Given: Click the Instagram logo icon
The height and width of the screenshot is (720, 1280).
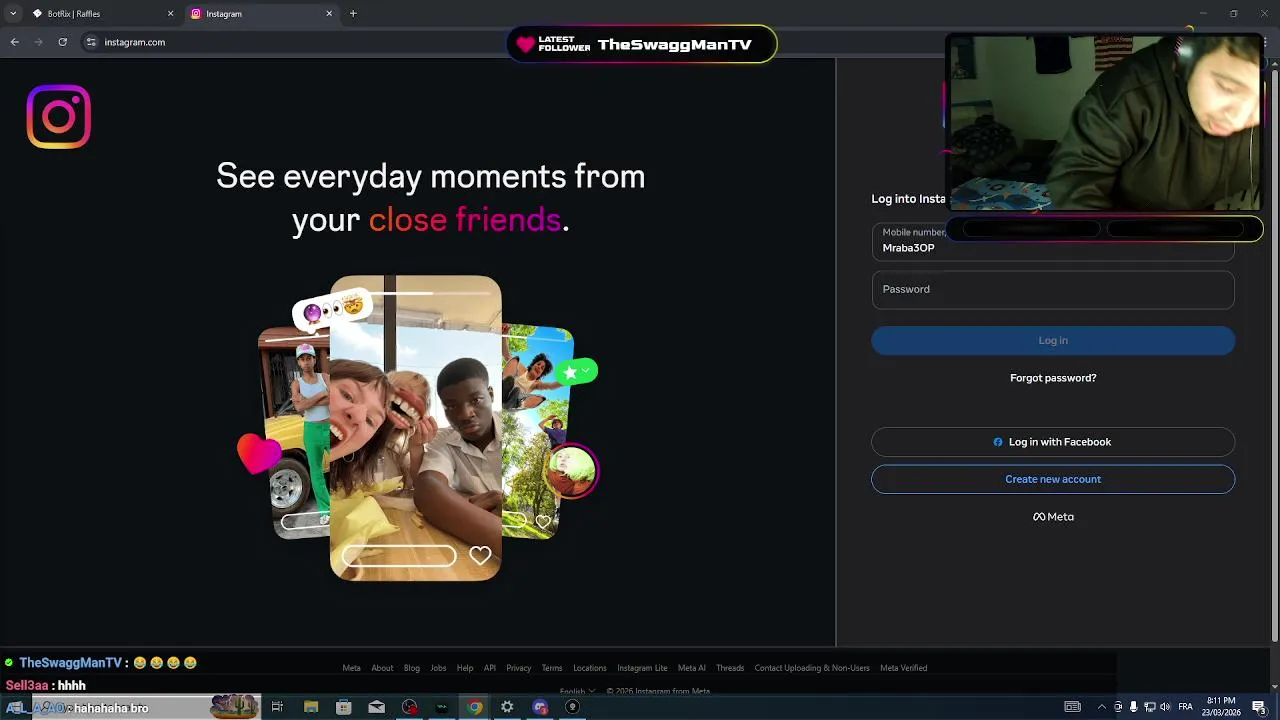Looking at the screenshot, I should [x=59, y=117].
